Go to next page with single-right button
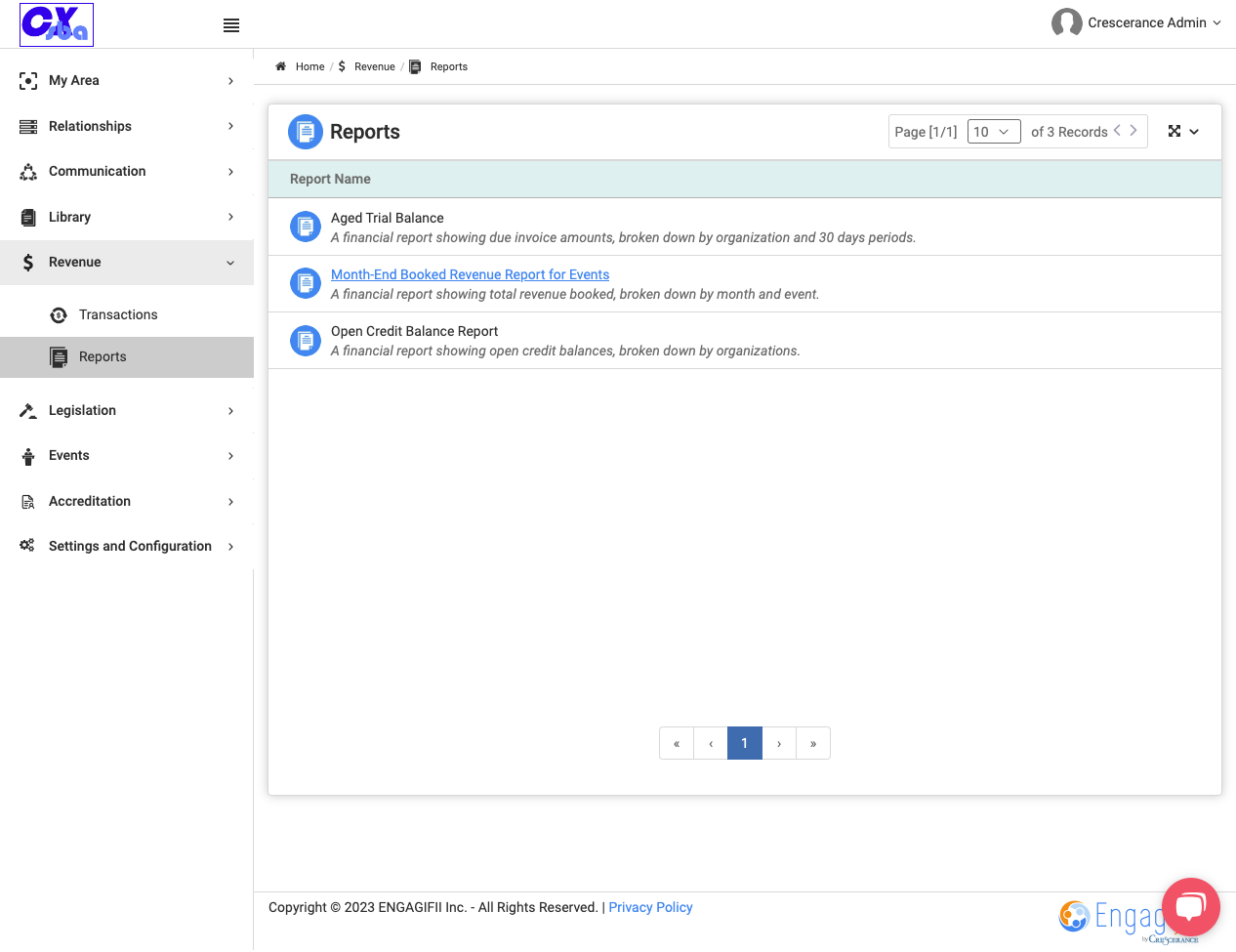 pos(779,743)
